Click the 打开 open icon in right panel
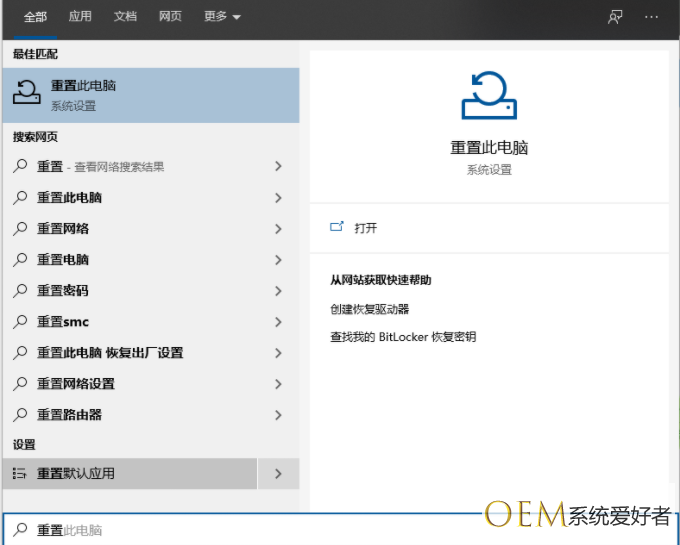680x545 pixels. point(337,227)
